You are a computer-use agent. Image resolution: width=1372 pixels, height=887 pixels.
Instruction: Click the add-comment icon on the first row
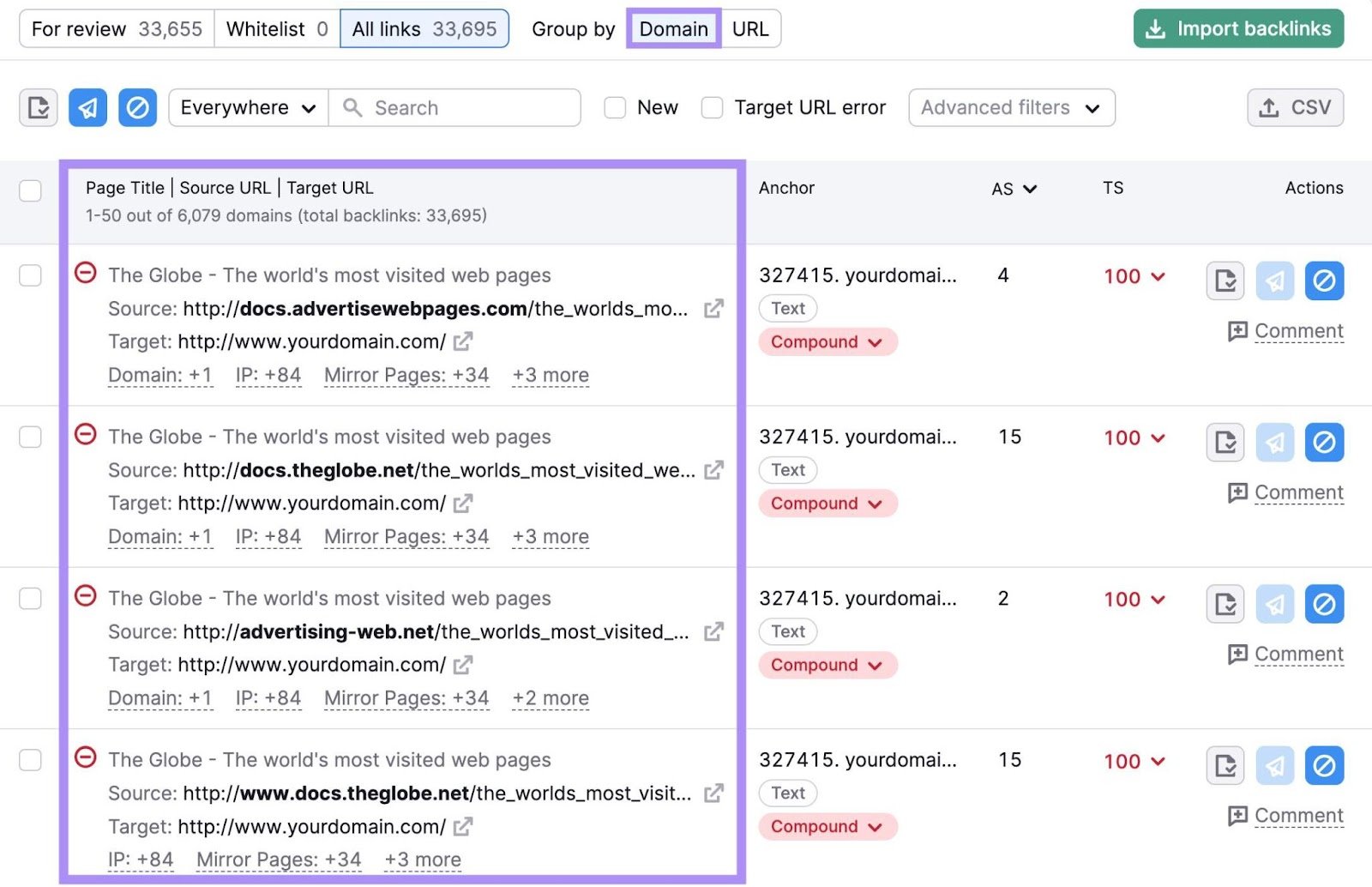(x=1237, y=330)
